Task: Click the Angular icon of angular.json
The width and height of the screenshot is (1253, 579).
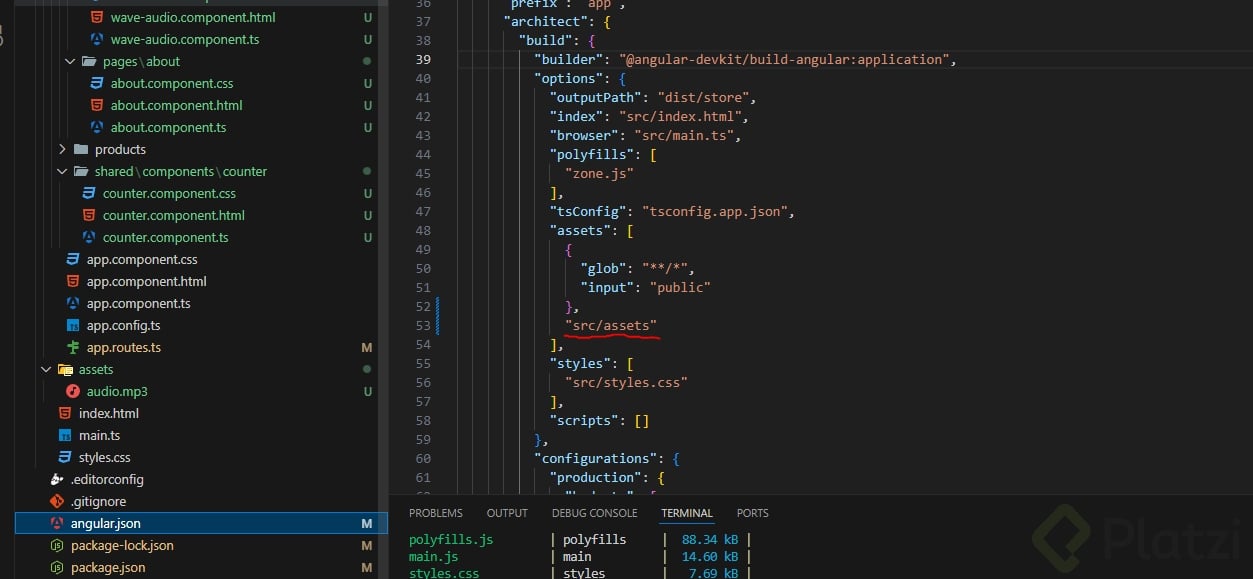Action: pyautogui.click(x=56, y=523)
